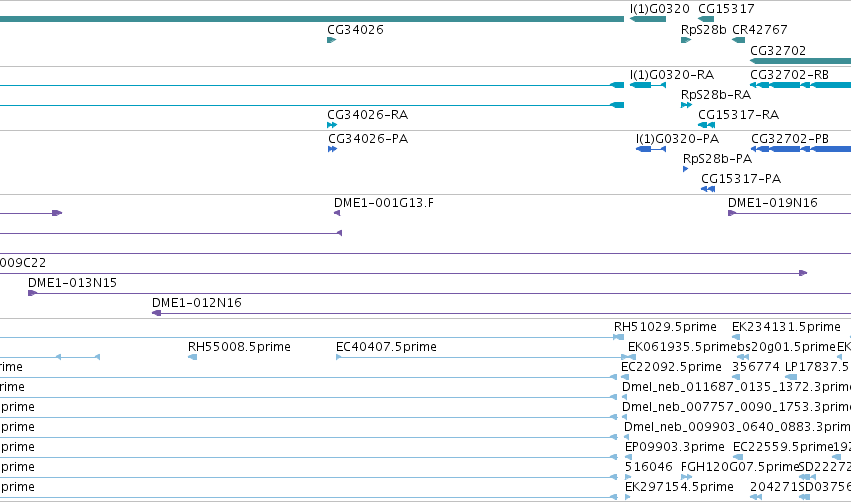851x502 pixels.
Task: Select the CG32702 gene bar glyph
Action: (801, 61)
